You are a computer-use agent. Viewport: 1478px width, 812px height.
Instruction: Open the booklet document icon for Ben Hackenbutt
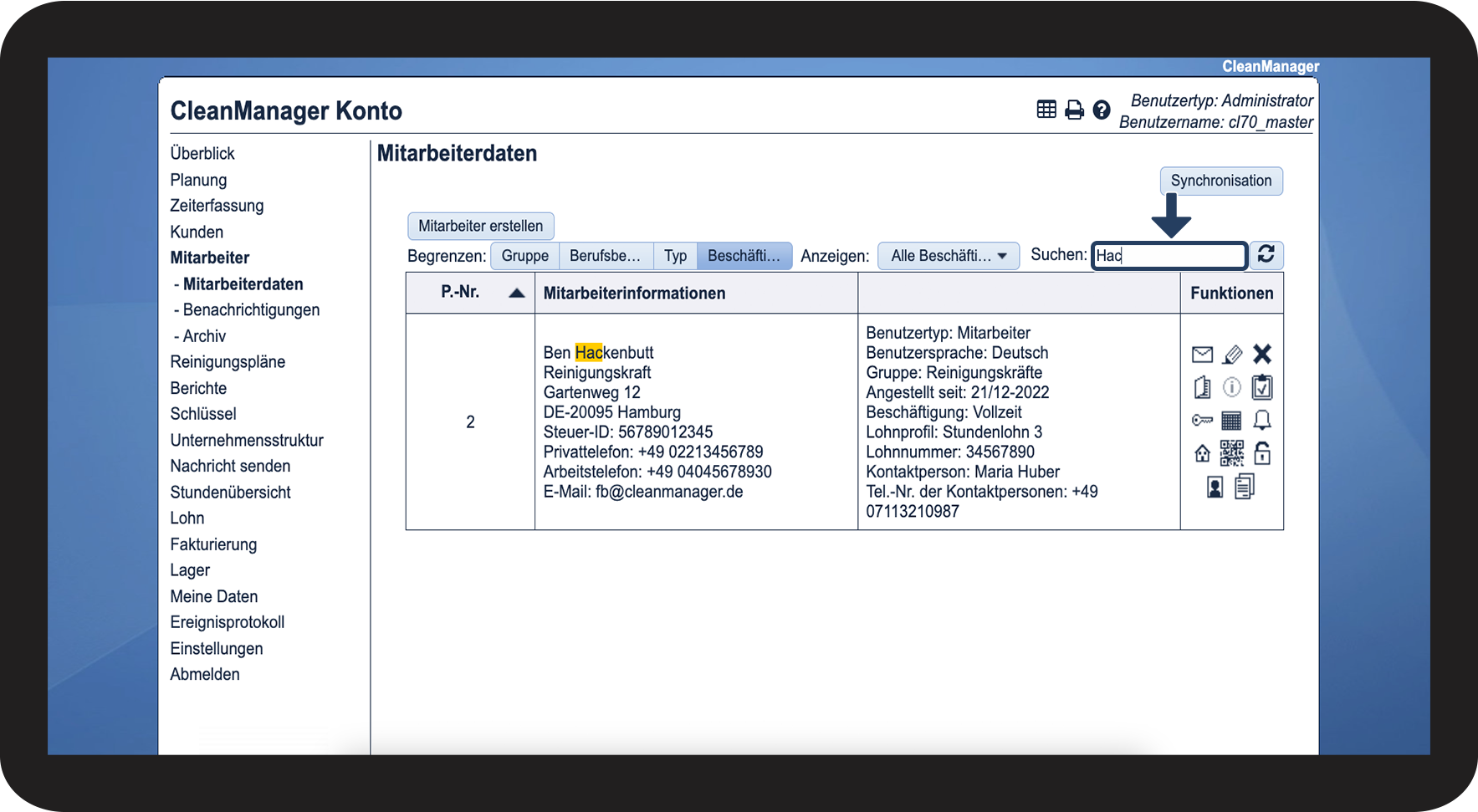[x=1202, y=387]
